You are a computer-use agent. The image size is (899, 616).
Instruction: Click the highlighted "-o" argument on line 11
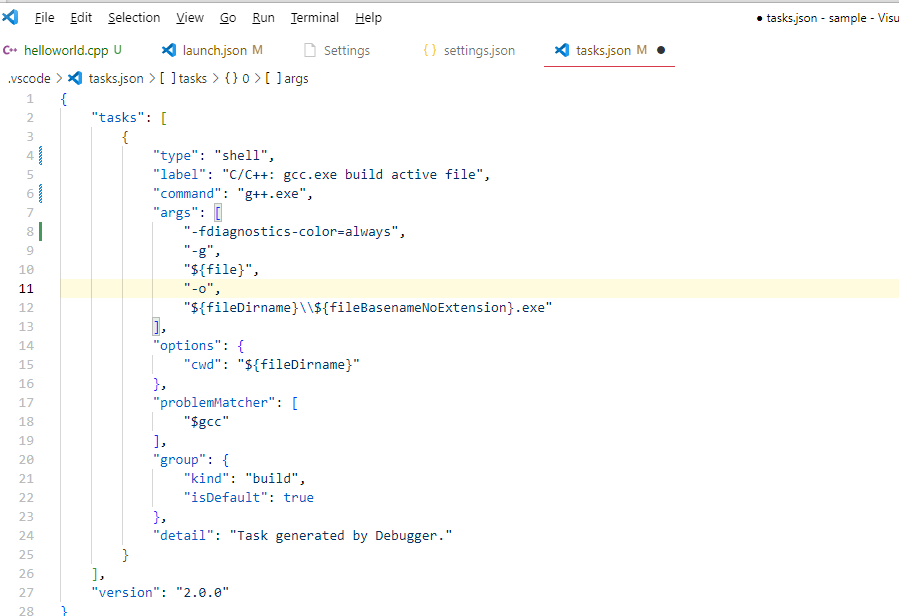pos(201,288)
